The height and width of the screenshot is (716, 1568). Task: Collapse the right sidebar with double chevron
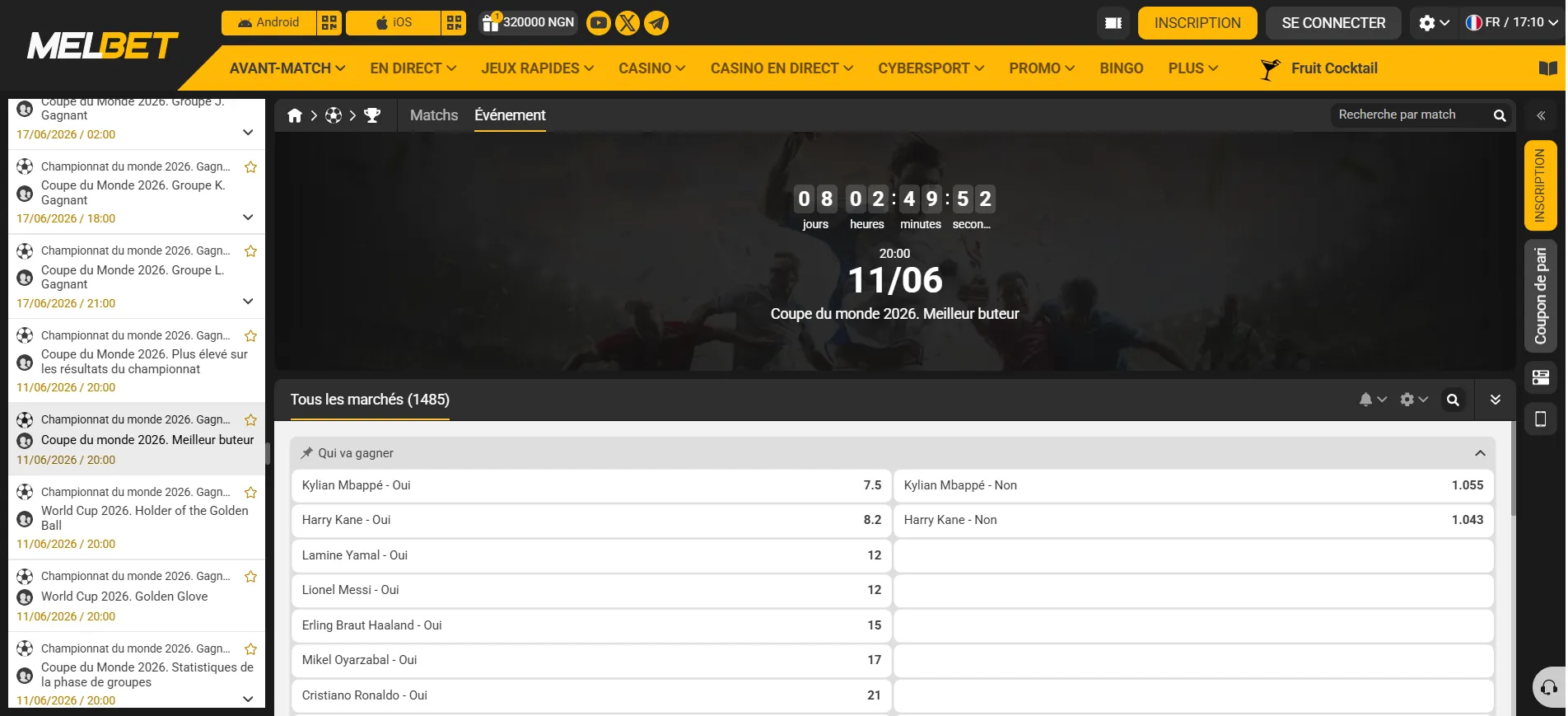[1541, 115]
